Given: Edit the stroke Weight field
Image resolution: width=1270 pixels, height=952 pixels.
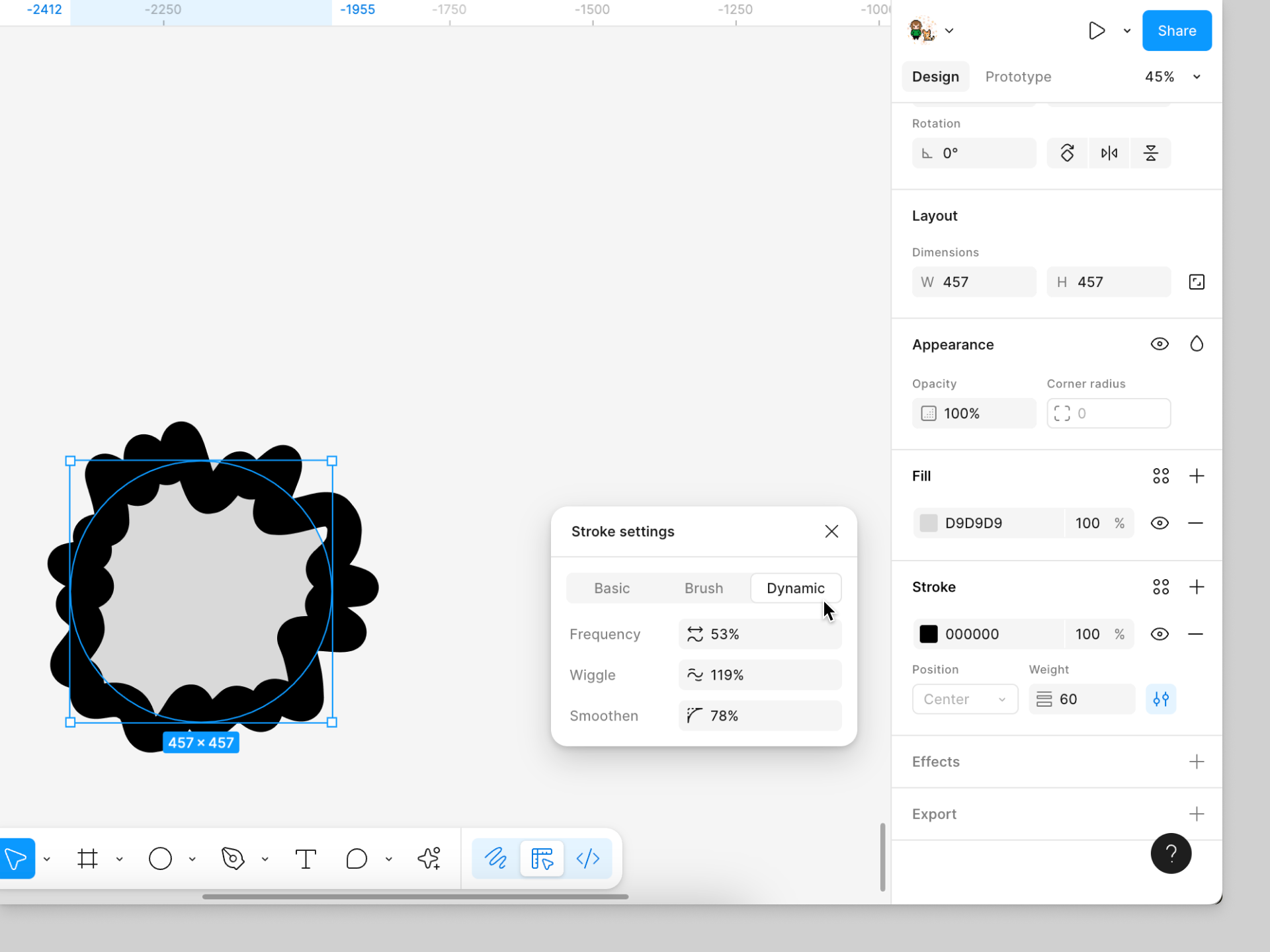Looking at the screenshot, I should click(x=1081, y=699).
